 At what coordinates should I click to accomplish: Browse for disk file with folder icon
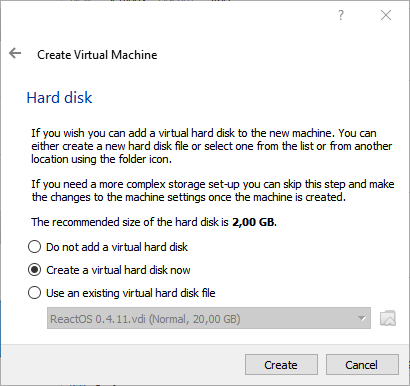coord(388,318)
